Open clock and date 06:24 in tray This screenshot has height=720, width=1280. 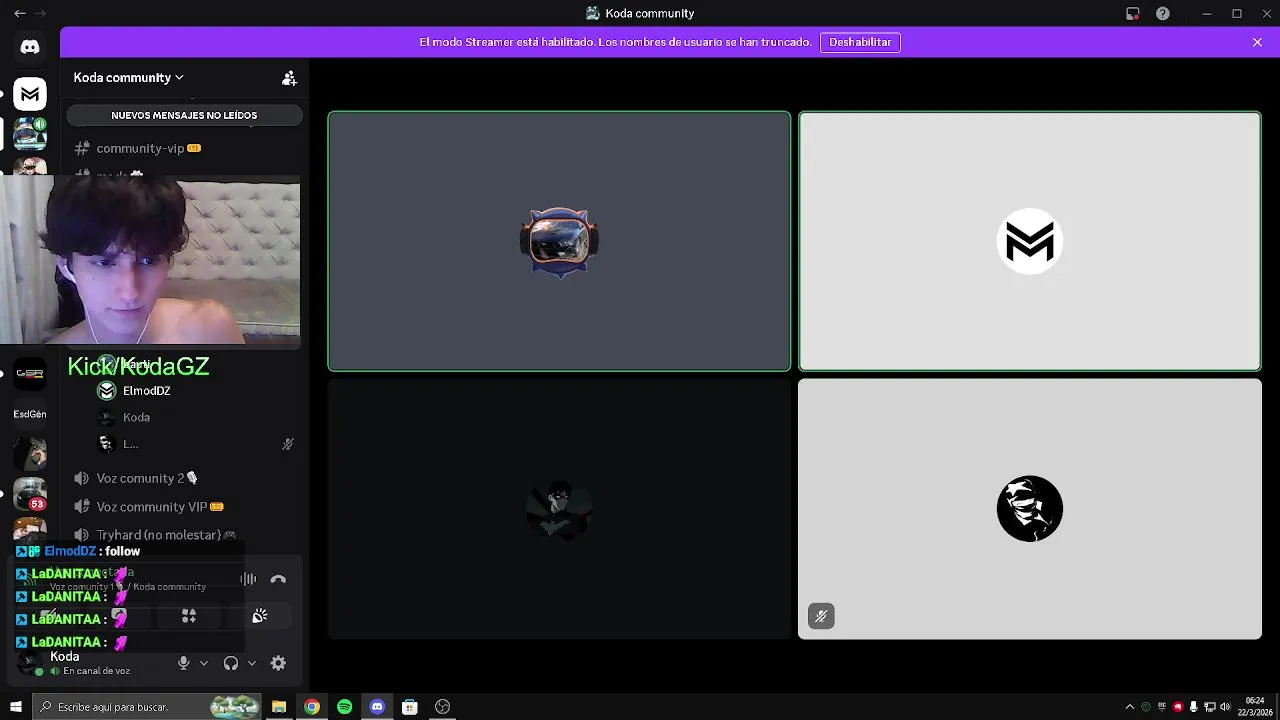[x=1255, y=707]
